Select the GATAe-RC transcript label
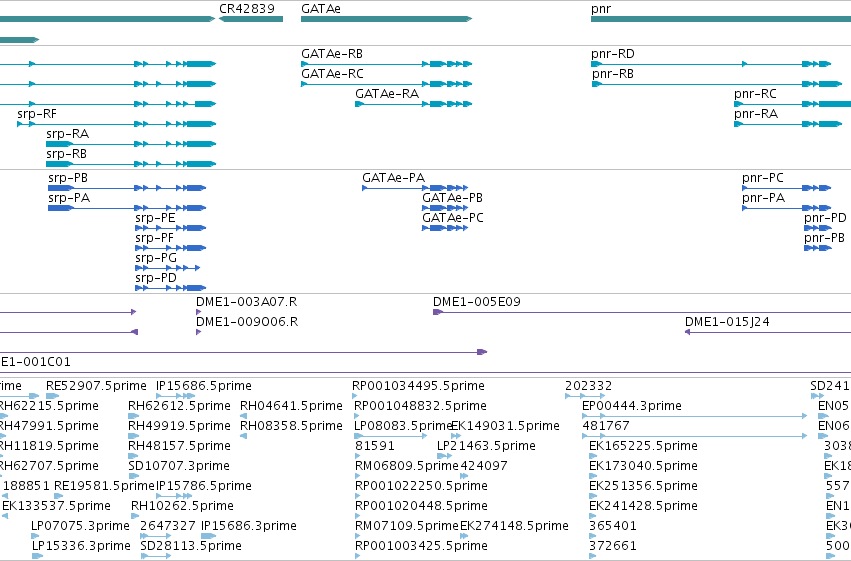This screenshot has height=561, width=851. coord(332,74)
